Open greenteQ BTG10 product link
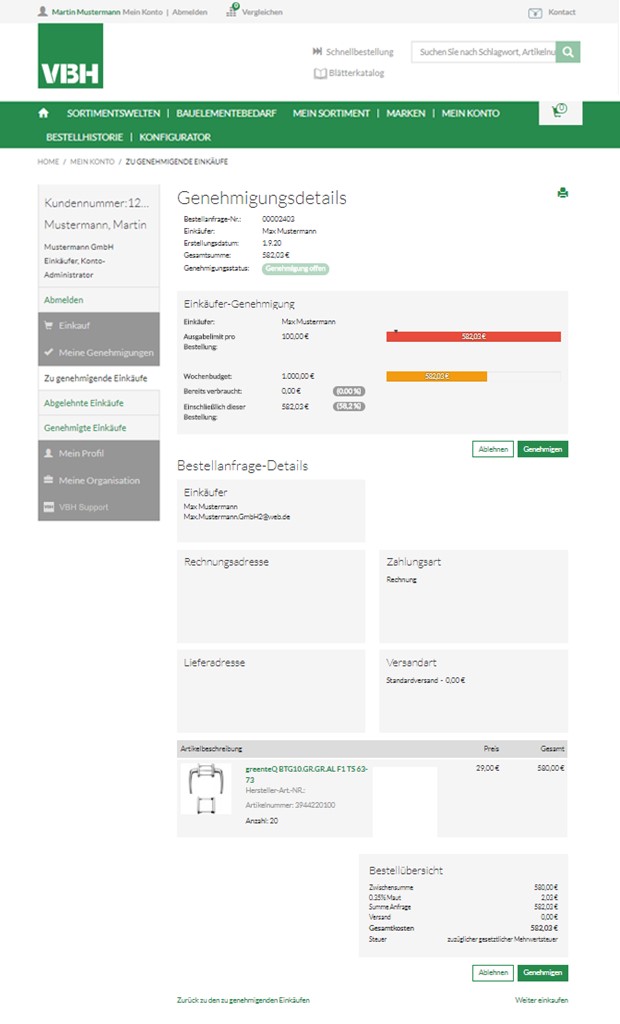 [x=306, y=774]
